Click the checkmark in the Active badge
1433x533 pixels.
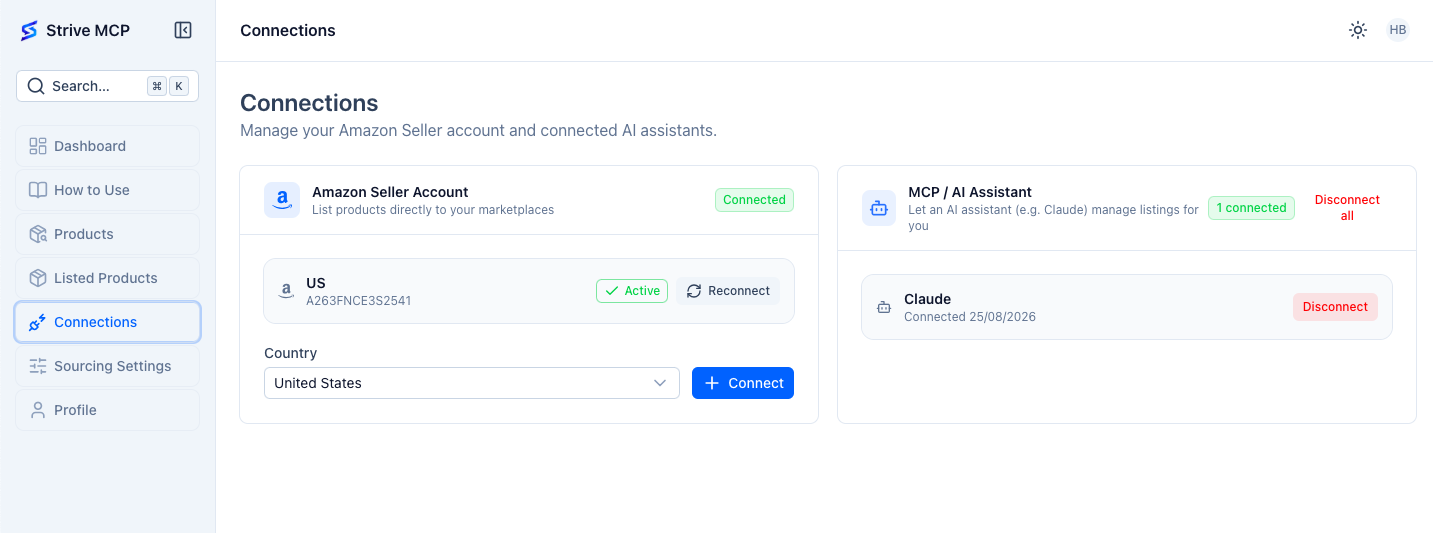click(612, 291)
